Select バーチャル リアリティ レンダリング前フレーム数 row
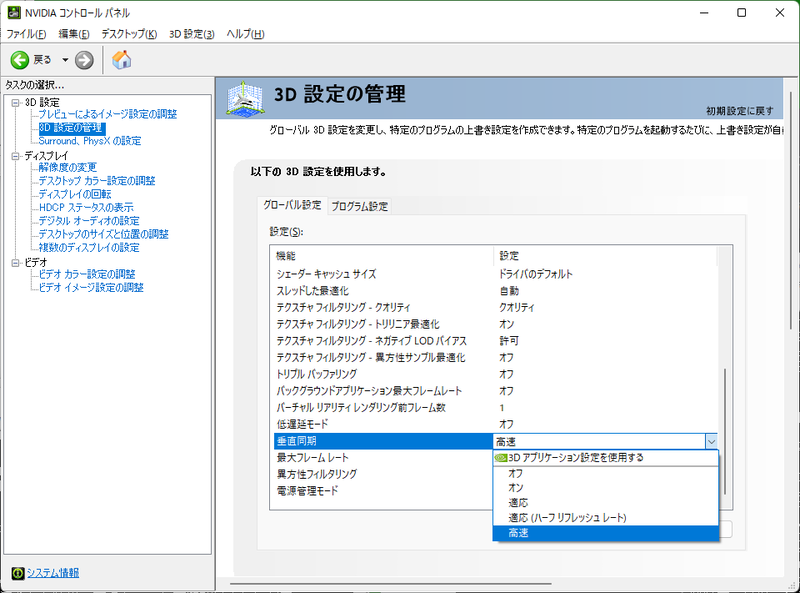The height and width of the screenshot is (593, 800). point(495,407)
